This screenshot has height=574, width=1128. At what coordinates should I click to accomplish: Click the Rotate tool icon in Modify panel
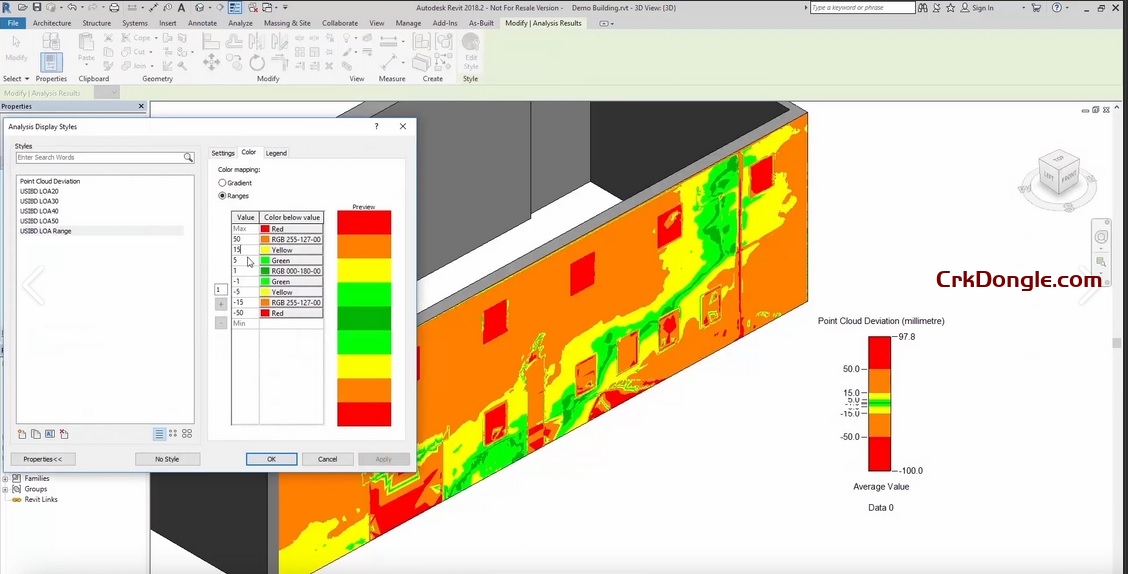click(x=257, y=63)
